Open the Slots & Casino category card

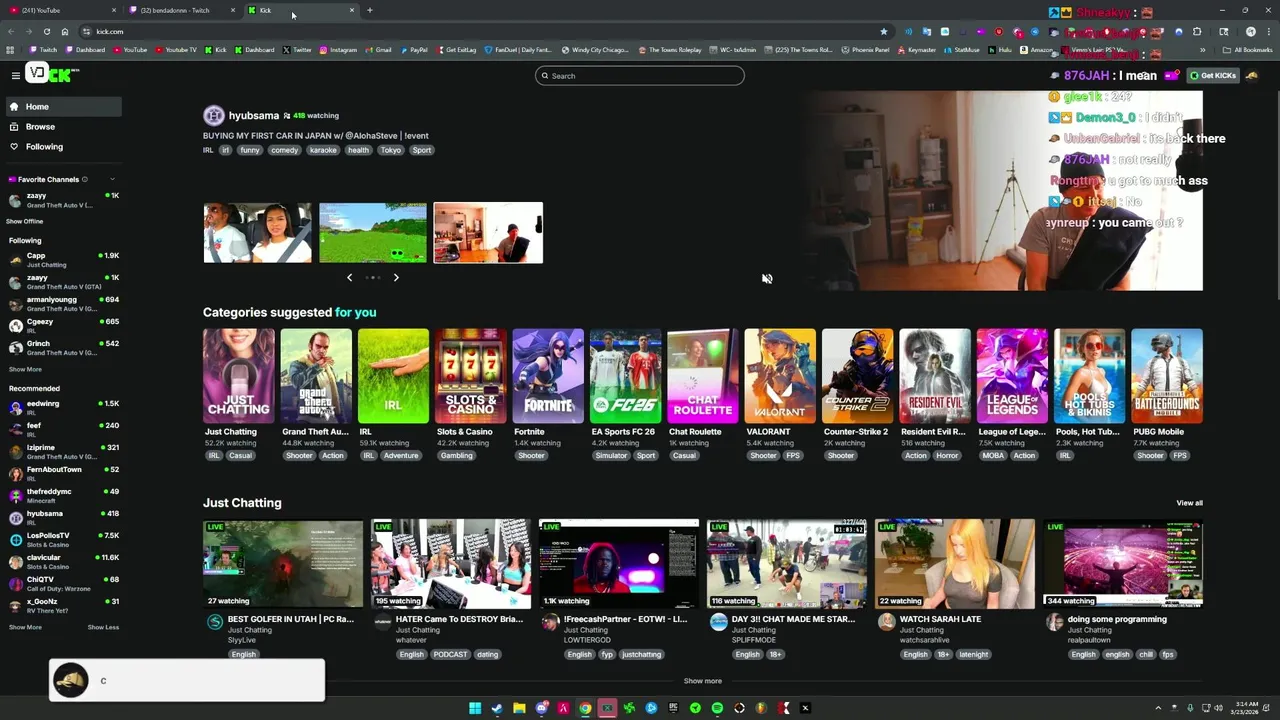point(470,376)
